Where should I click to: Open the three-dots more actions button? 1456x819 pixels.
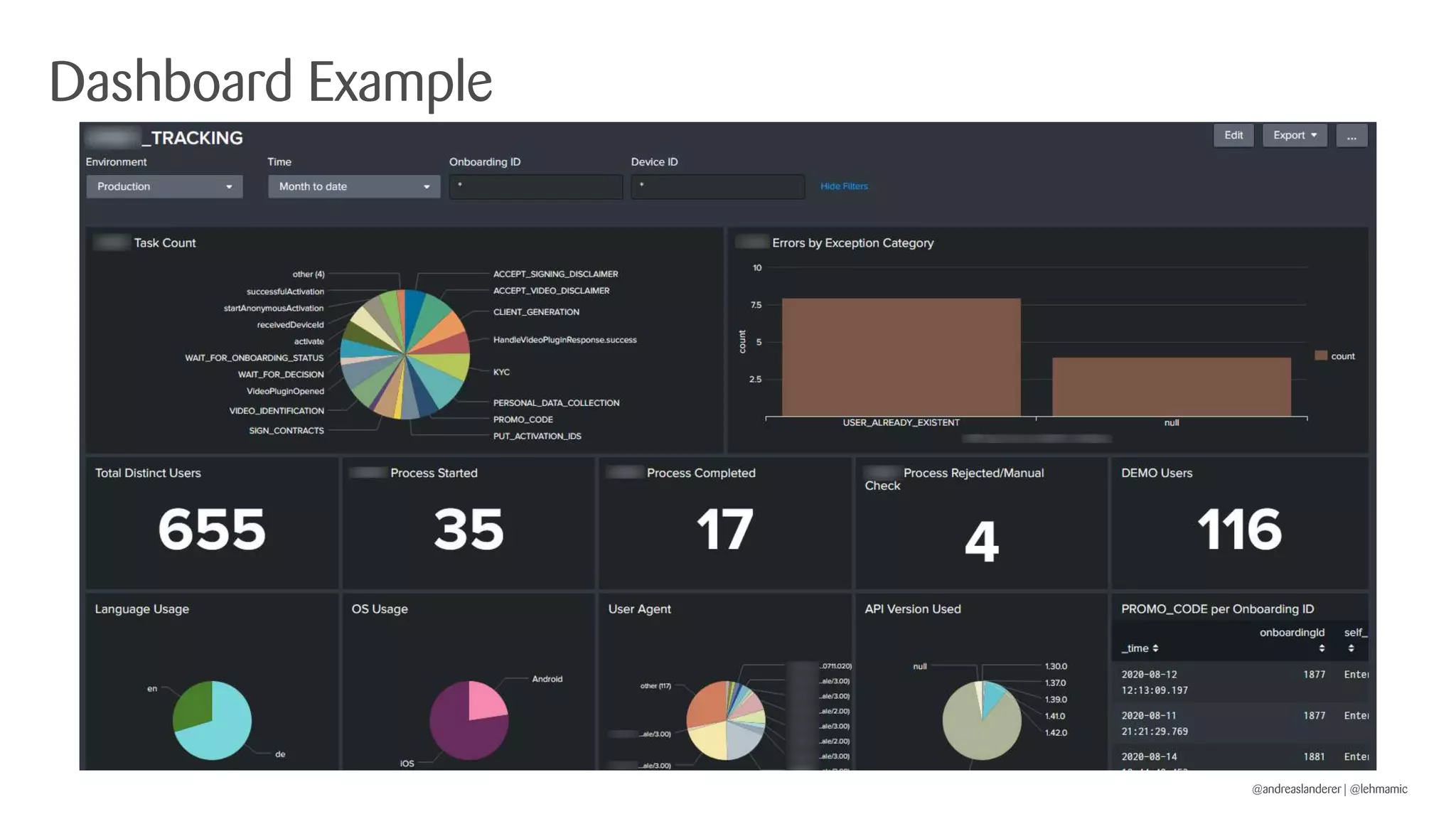tap(1351, 136)
